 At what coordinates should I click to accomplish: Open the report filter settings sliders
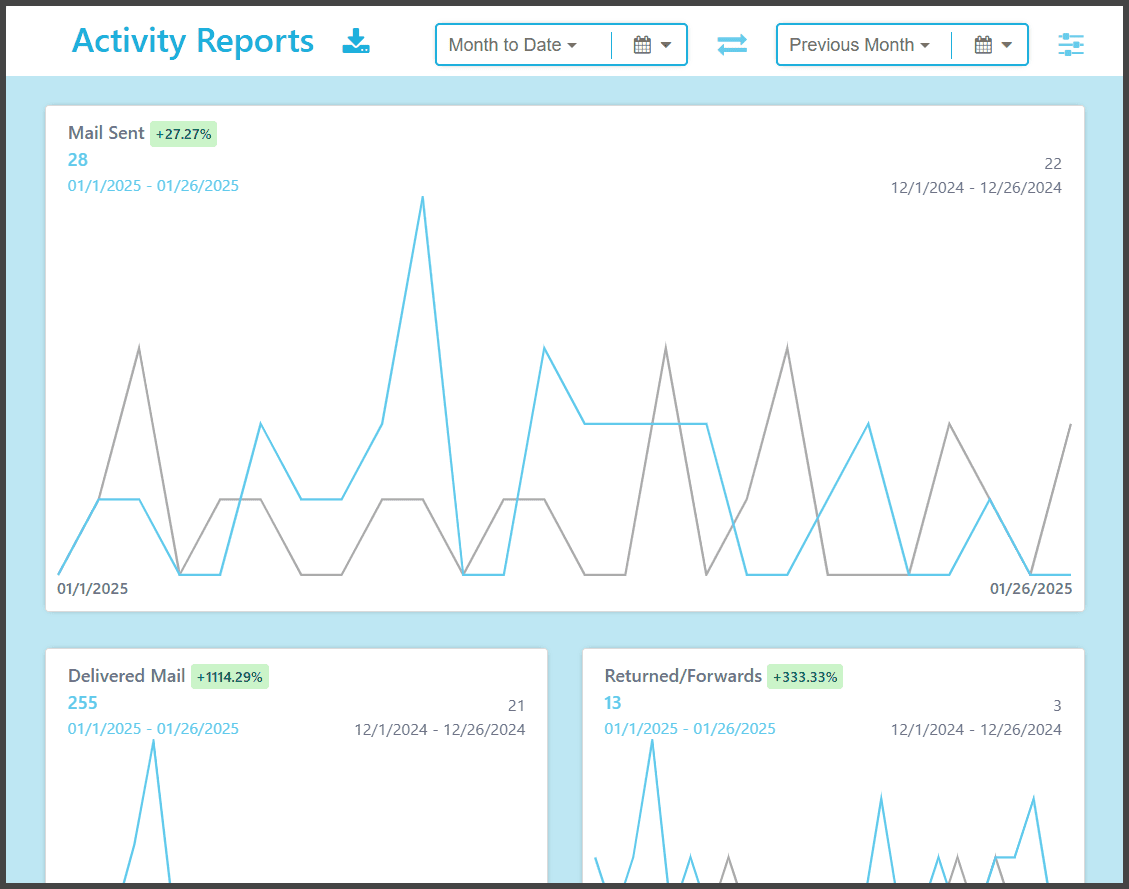pyautogui.click(x=1071, y=45)
